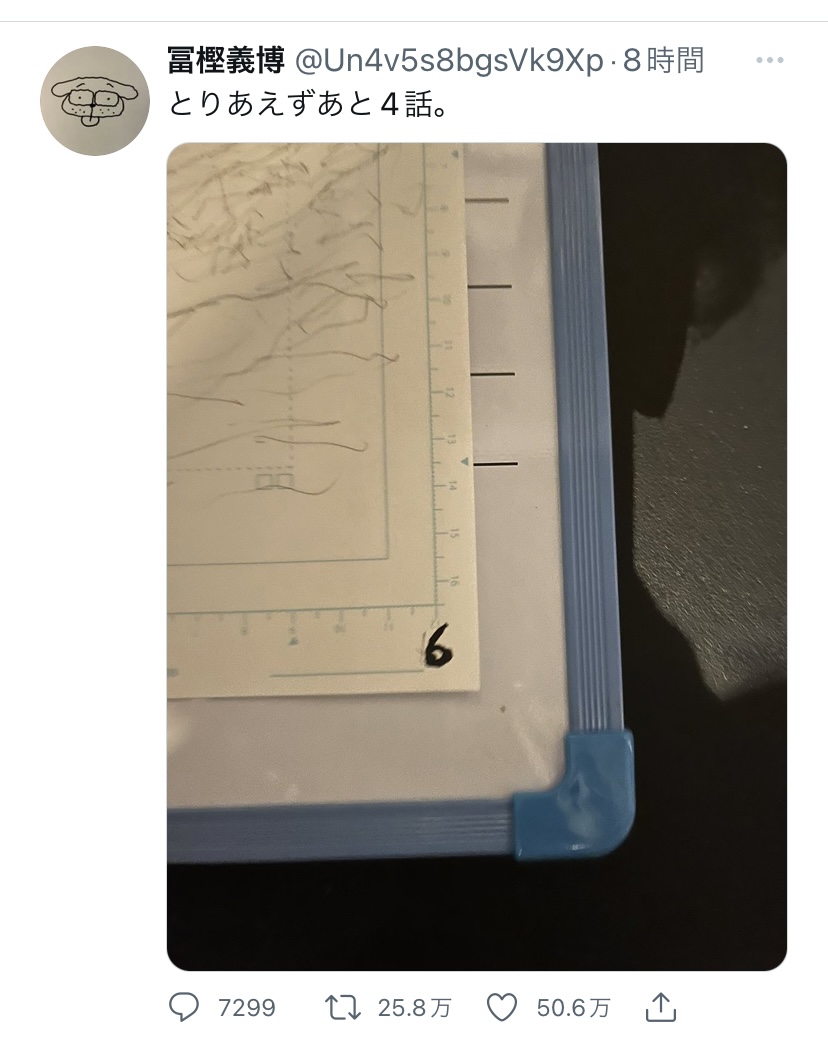Image resolution: width=828 pixels, height=1050 pixels.
Task: Open the tweet's 8時間 timestamp
Action: (663, 61)
